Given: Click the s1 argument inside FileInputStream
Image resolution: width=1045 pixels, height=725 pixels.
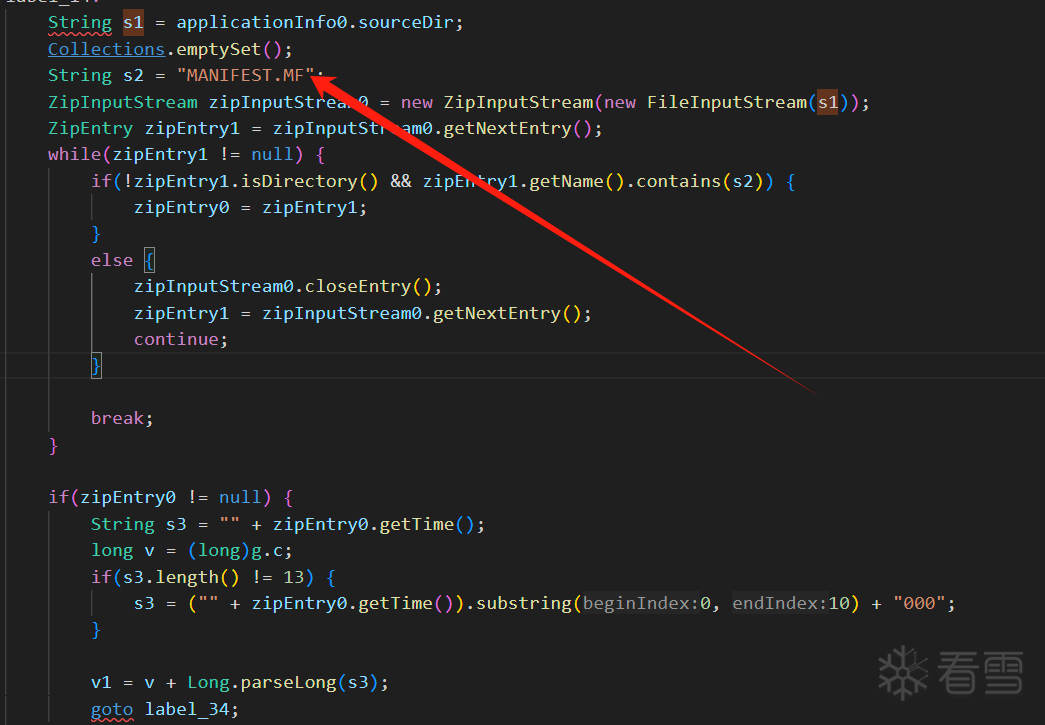Looking at the screenshot, I should coord(828,103).
